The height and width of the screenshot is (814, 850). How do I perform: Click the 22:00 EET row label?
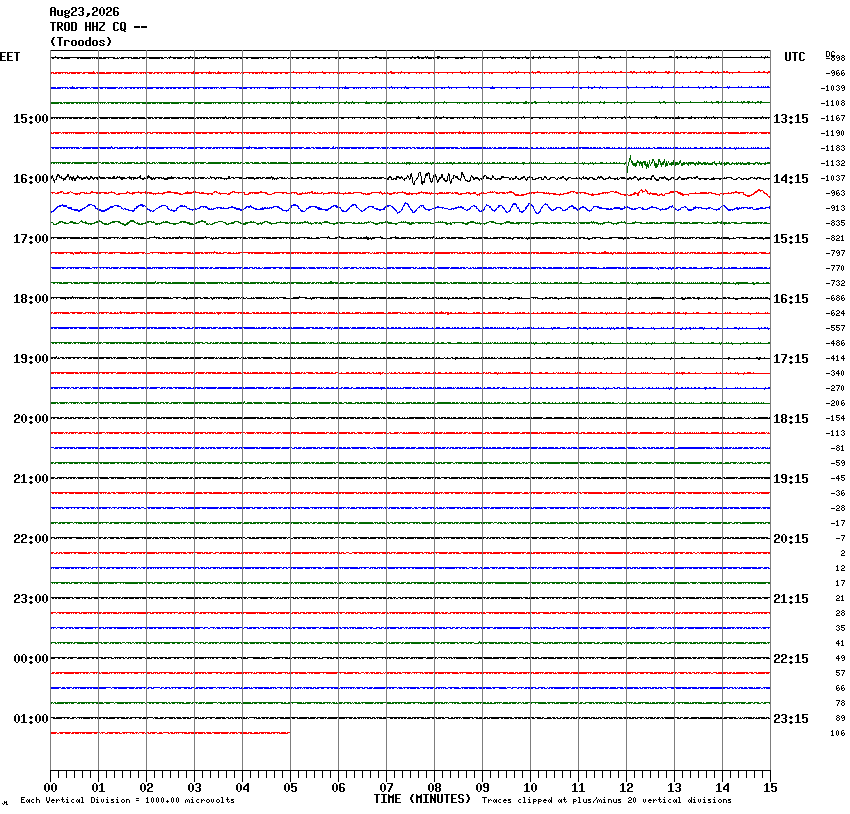(31, 539)
